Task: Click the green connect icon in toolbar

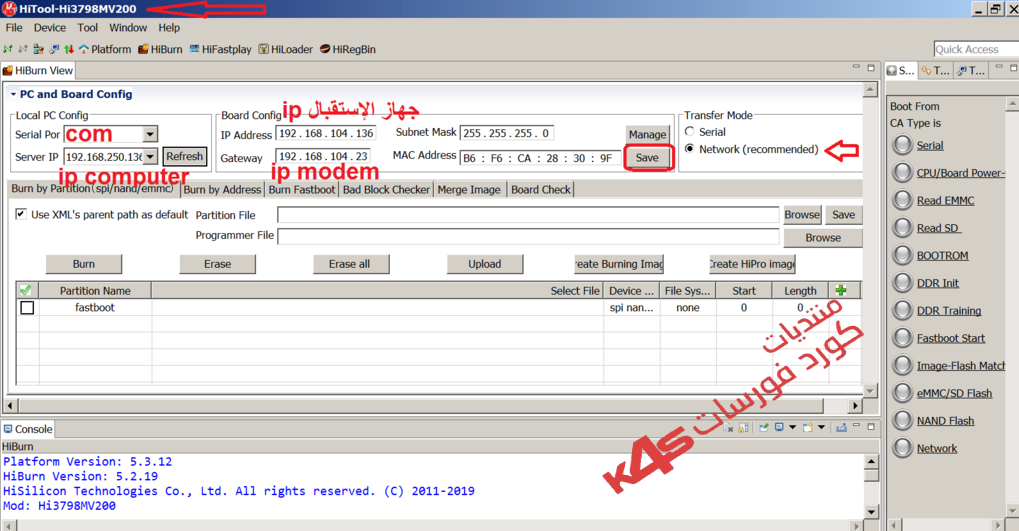Action: [x=8, y=49]
